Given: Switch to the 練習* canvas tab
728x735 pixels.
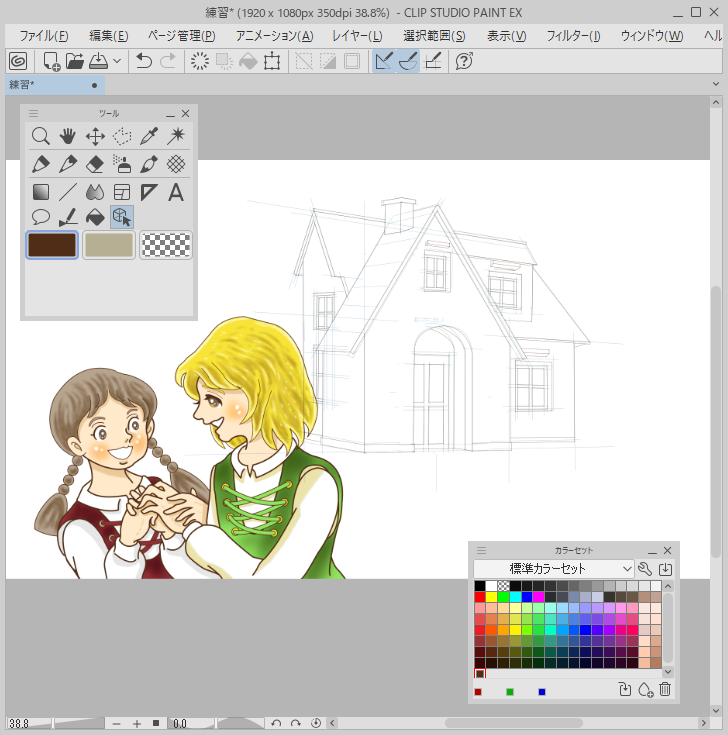Looking at the screenshot, I should [54, 85].
